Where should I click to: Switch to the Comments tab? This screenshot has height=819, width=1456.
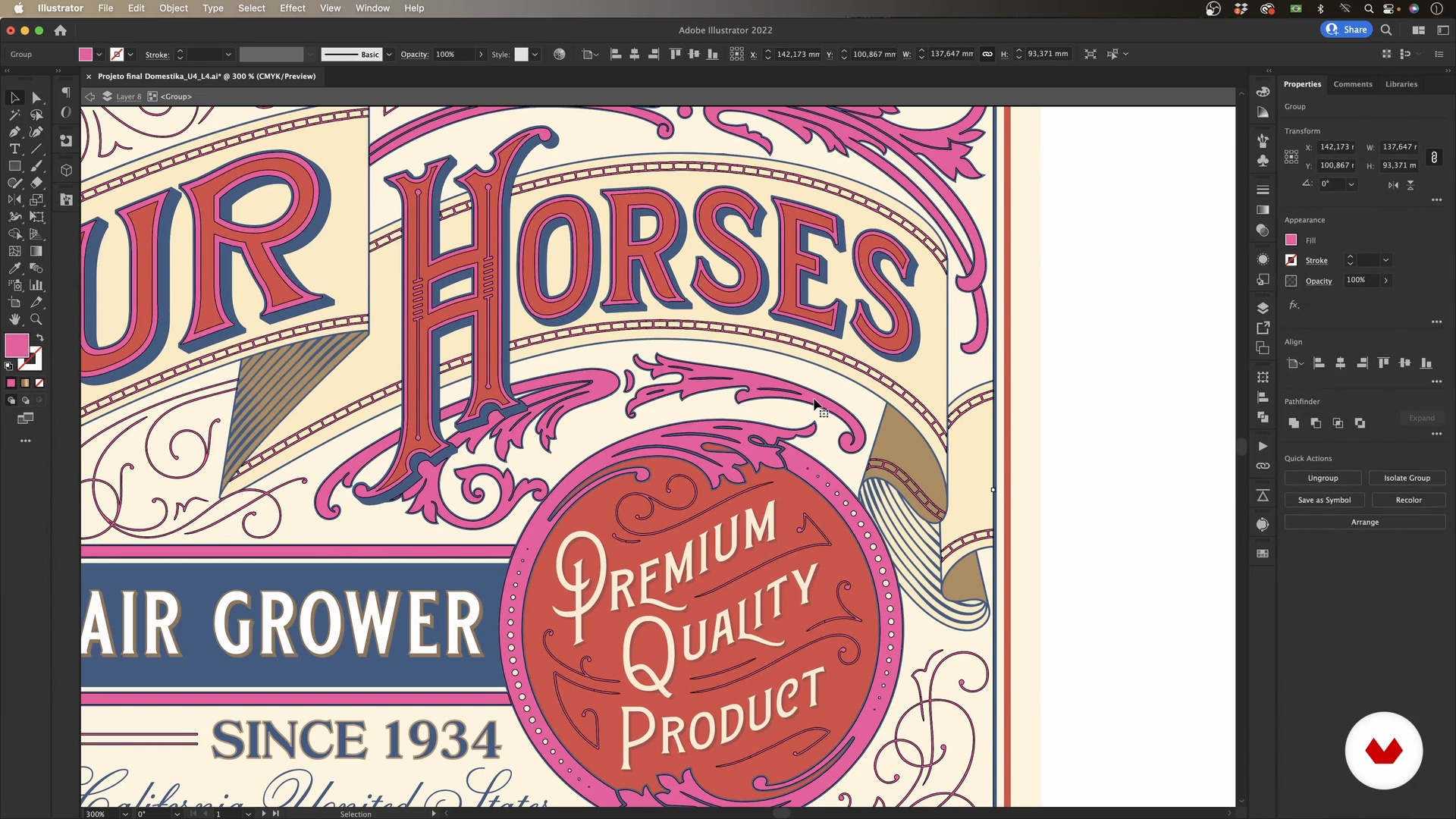tap(1353, 84)
